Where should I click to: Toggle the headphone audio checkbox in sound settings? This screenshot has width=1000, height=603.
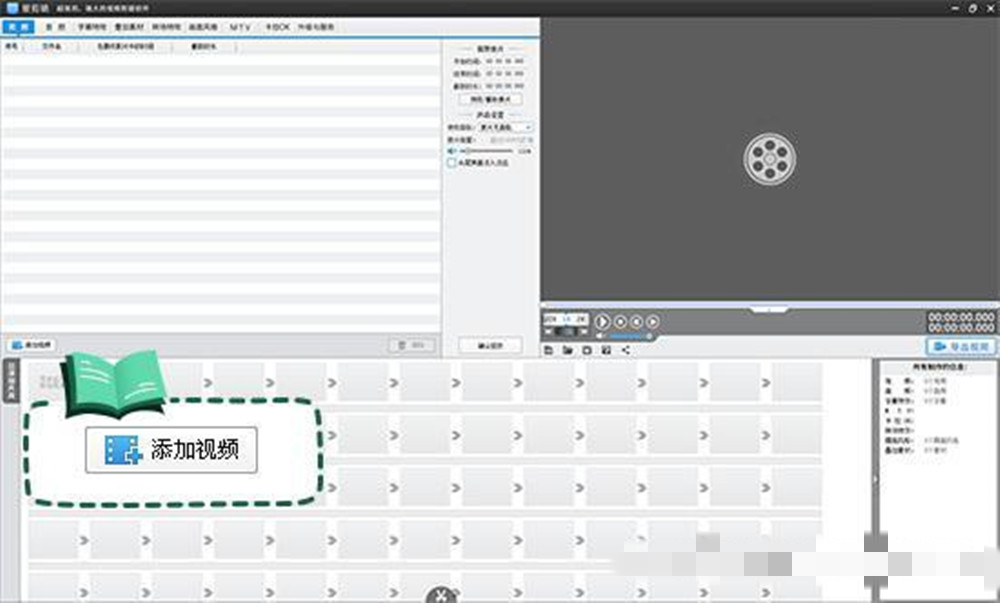452,162
